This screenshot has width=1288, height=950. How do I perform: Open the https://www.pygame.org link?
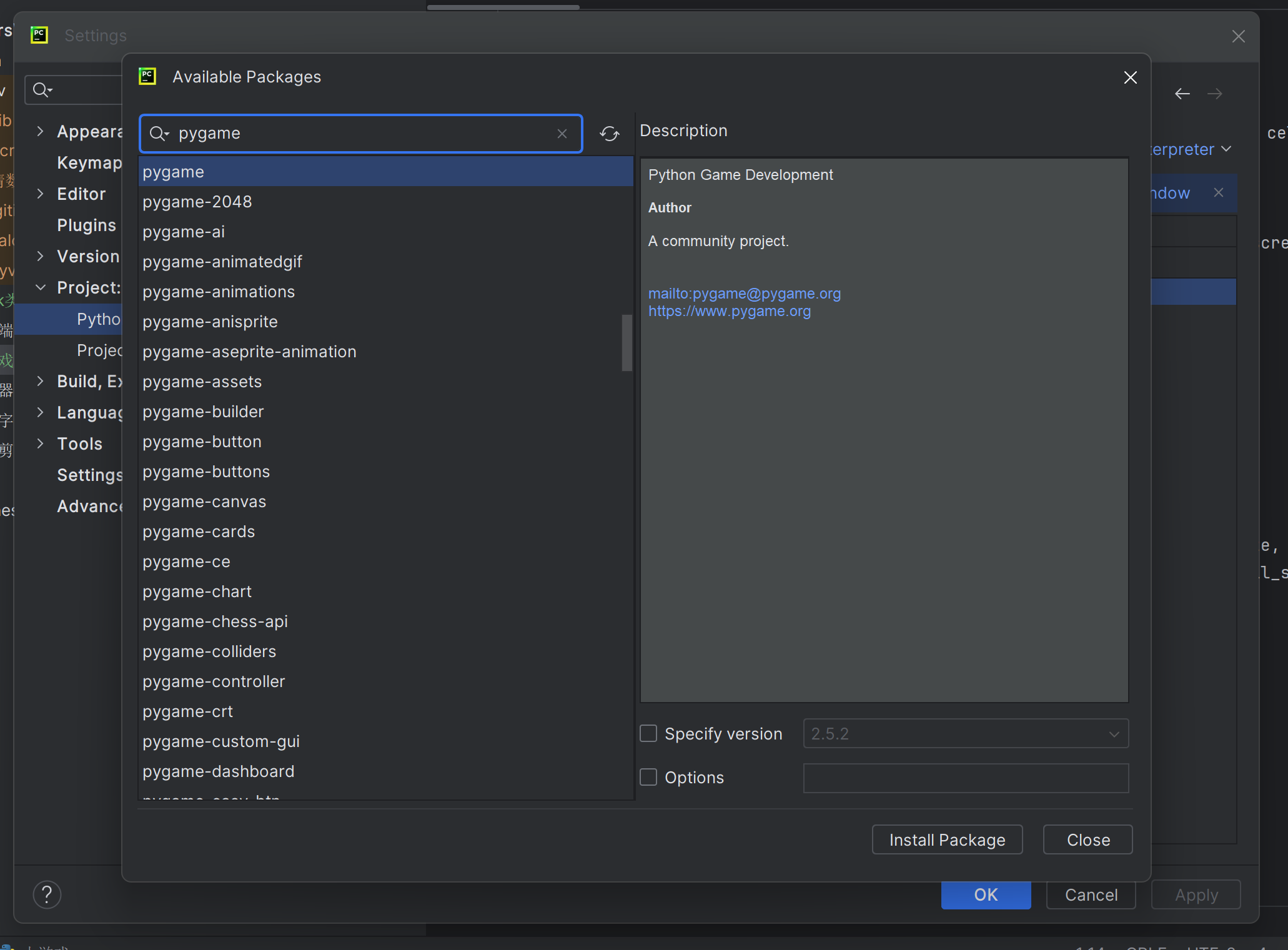[x=730, y=311]
